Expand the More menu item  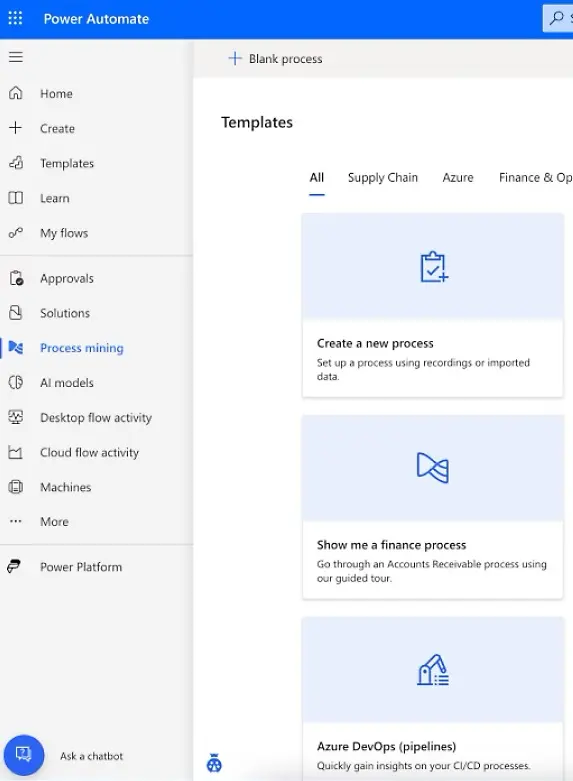[54, 521]
